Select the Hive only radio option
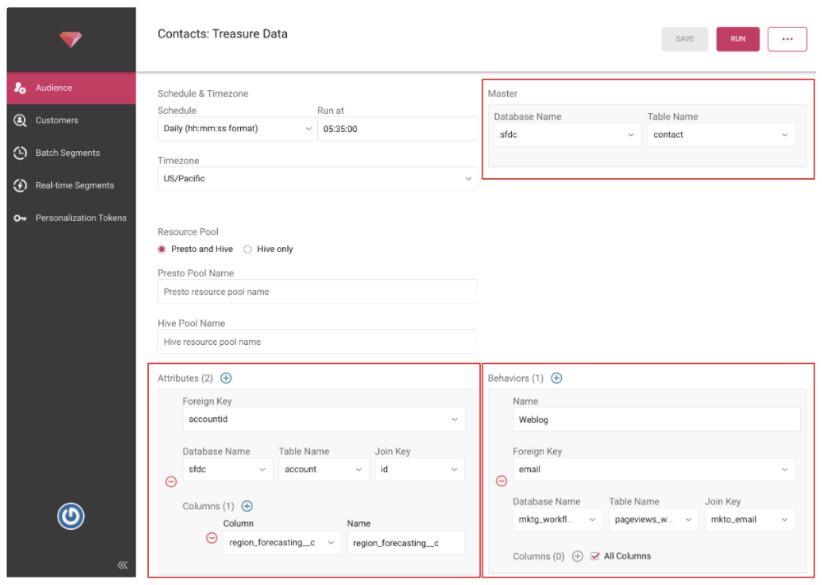The width and height of the screenshot is (822, 585). pyautogui.click(x=248, y=249)
